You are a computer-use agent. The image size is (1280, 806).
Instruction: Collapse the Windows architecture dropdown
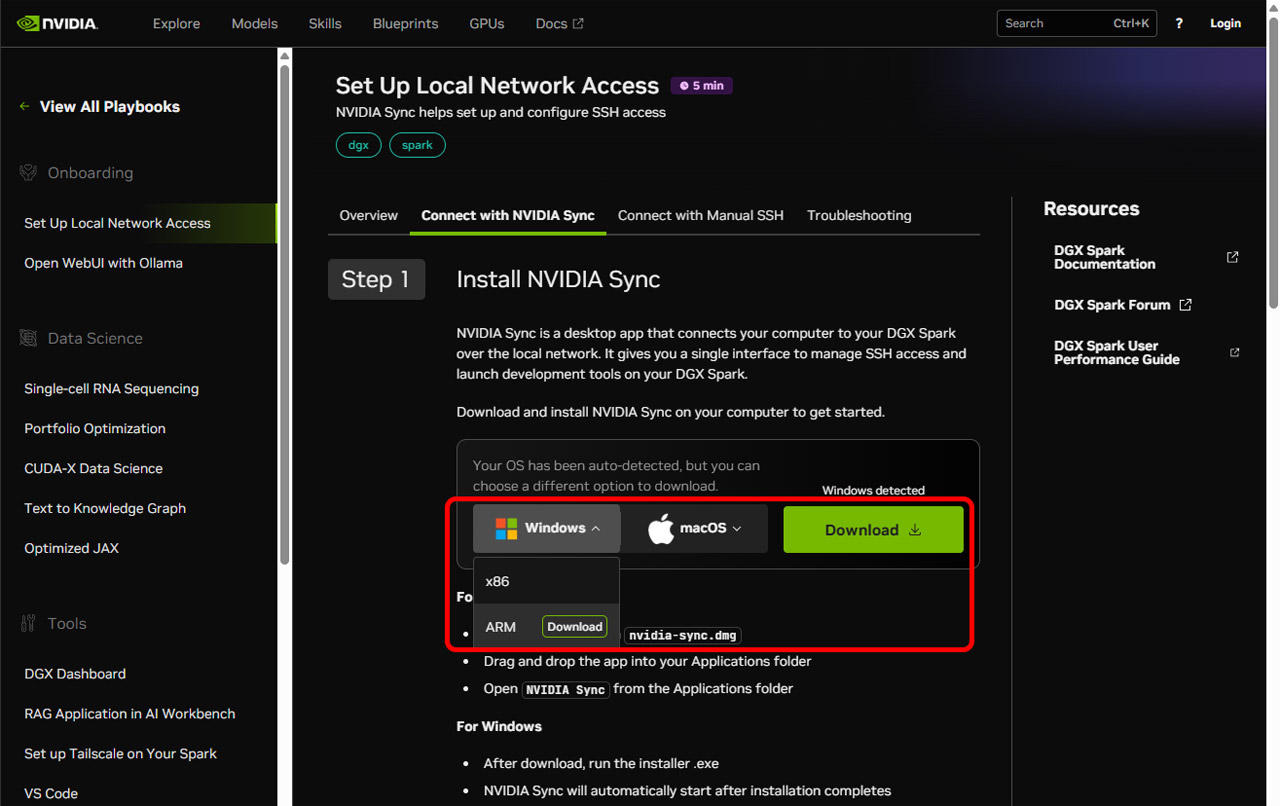coord(596,528)
